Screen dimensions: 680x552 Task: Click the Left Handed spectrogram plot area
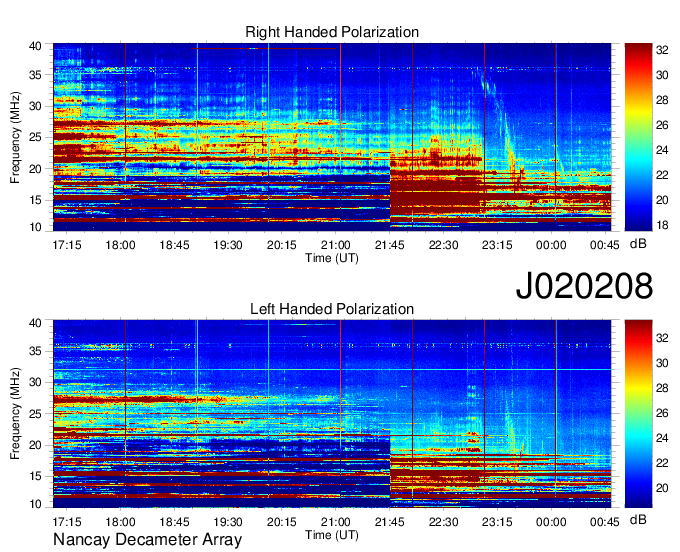coord(332,414)
